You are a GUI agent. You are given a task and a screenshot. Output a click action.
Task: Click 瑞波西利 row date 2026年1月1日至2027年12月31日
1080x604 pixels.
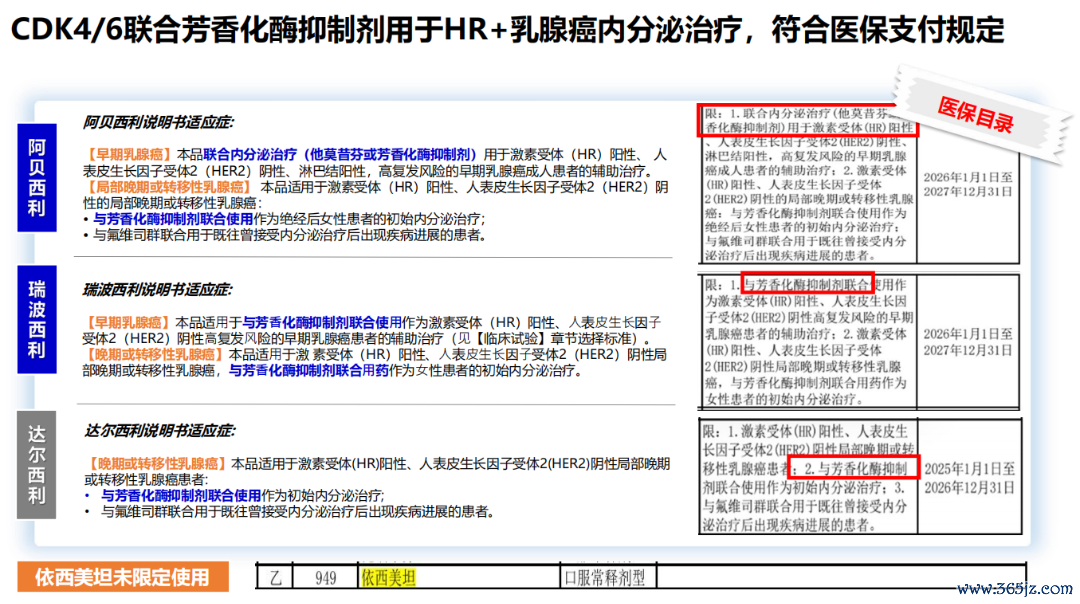968,342
